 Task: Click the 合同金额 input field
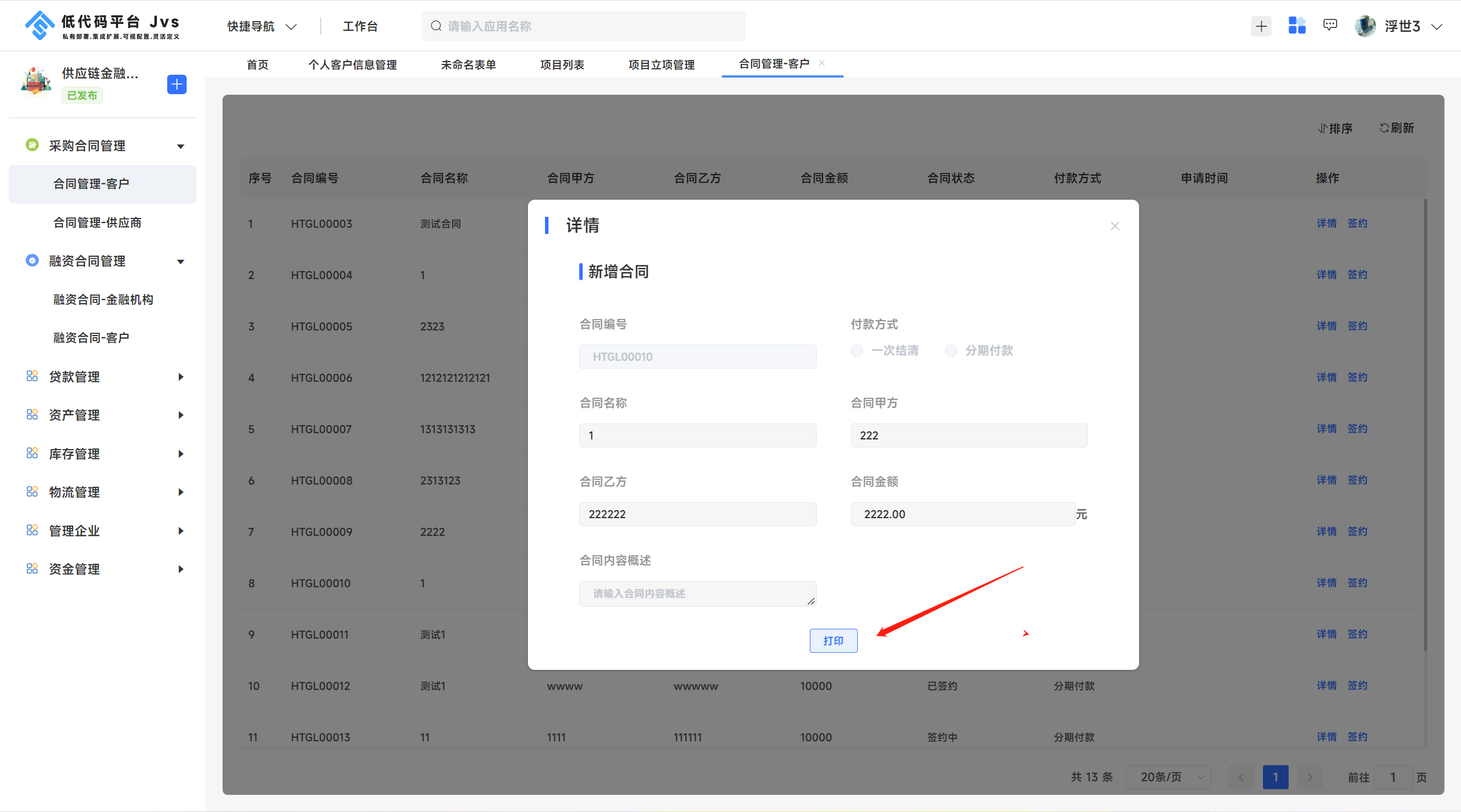pyautogui.click(x=963, y=514)
